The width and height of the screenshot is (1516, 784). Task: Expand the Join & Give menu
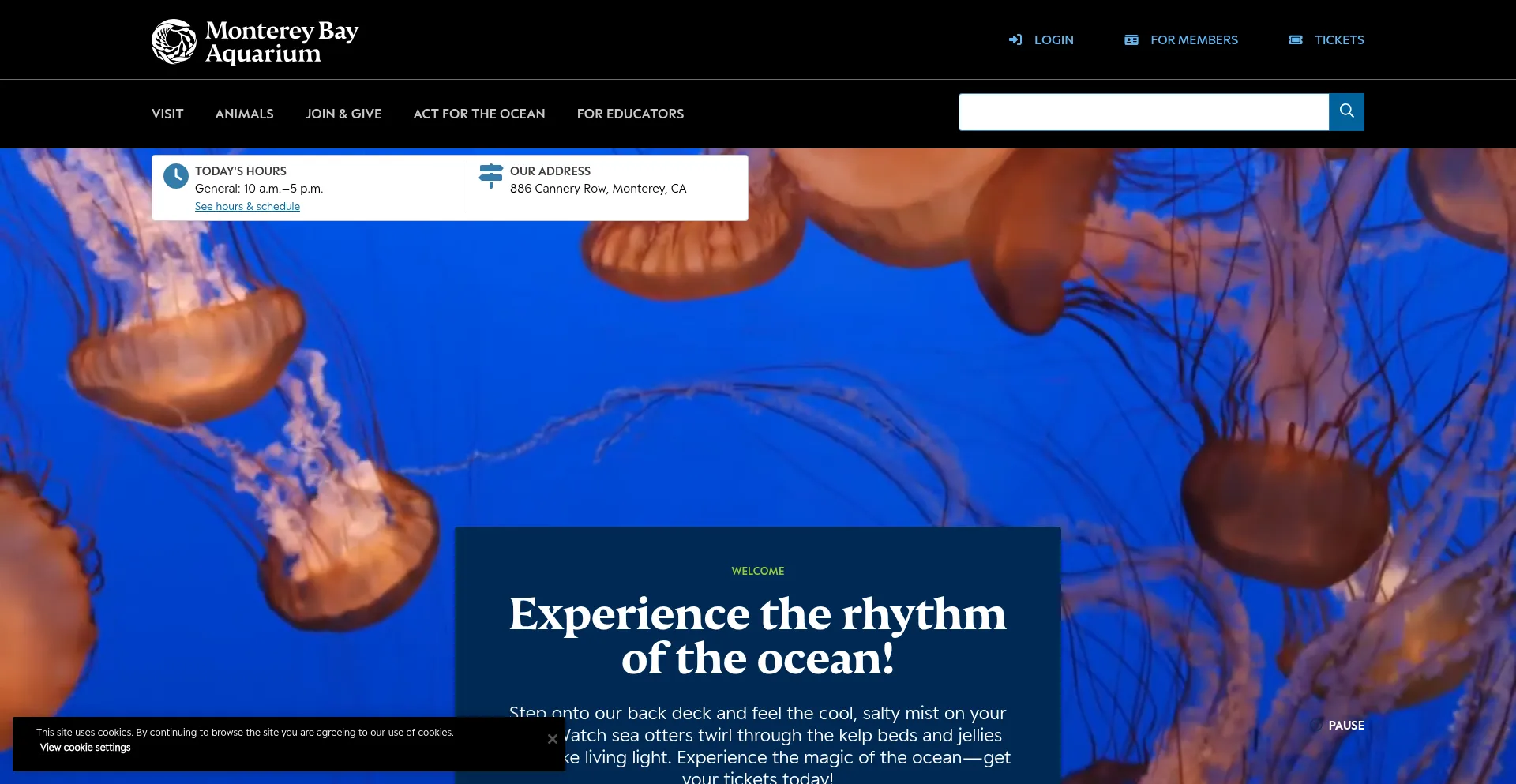[343, 114]
